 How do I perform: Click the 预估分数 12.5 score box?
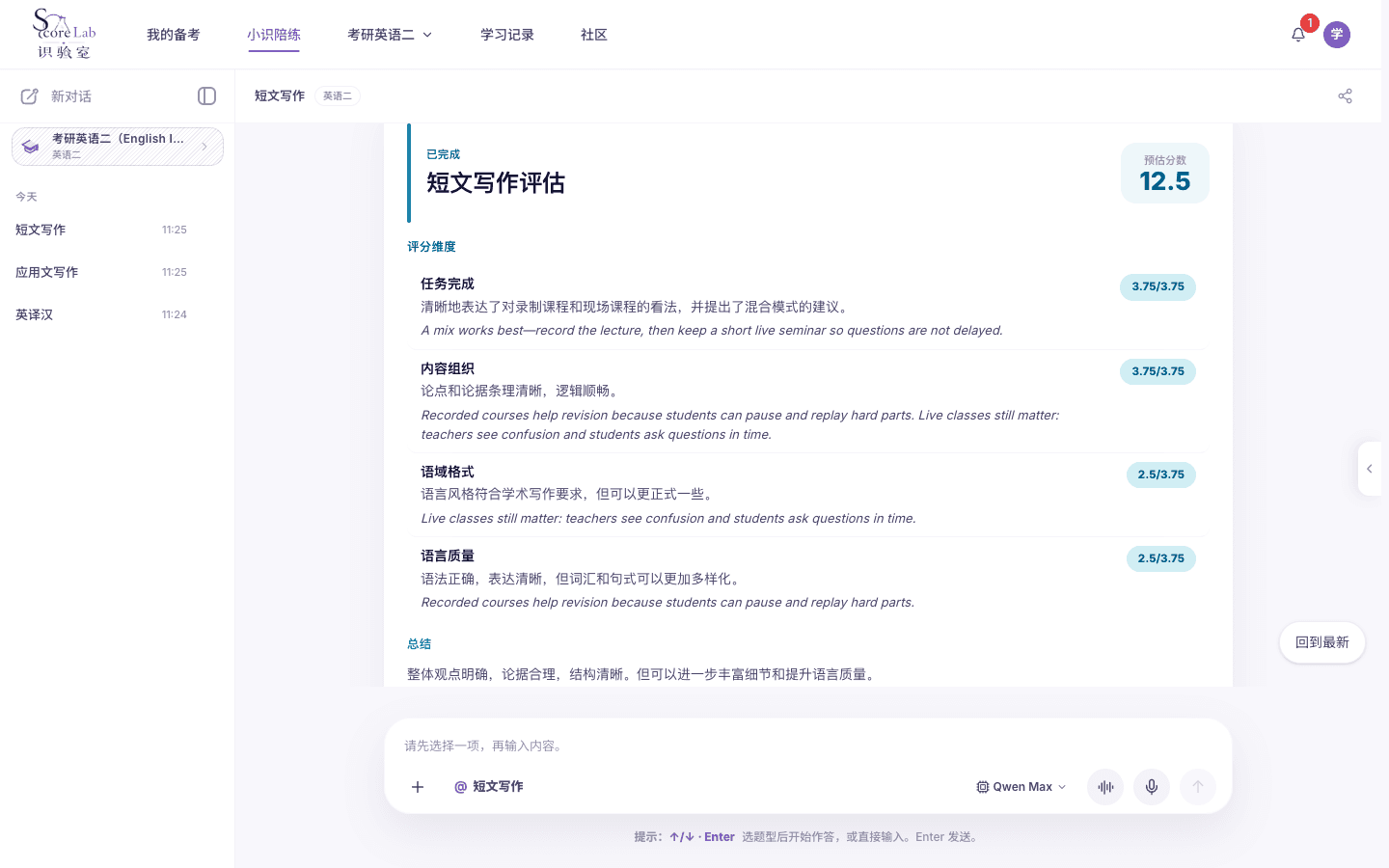[1165, 174]
